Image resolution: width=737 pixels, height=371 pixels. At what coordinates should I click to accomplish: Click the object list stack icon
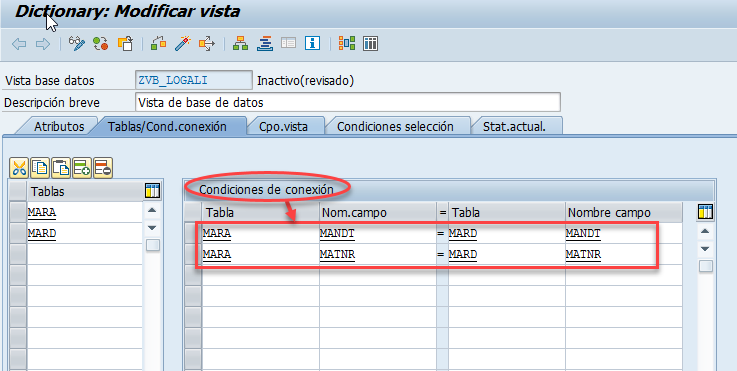coord(265,43)
